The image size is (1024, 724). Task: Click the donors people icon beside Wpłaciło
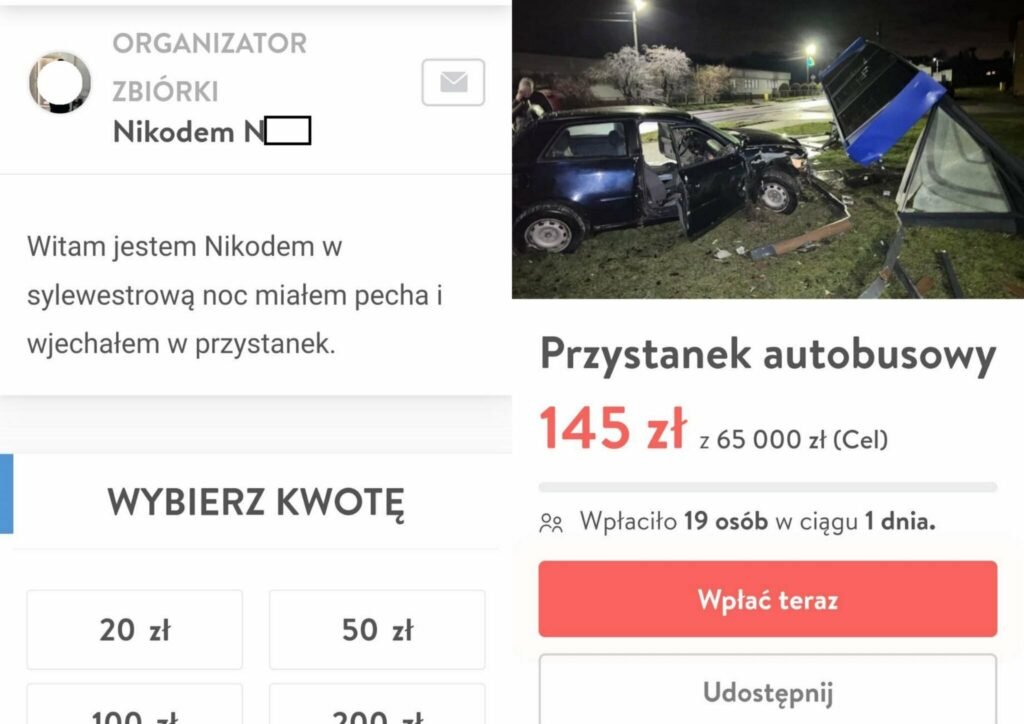(551, 523)
